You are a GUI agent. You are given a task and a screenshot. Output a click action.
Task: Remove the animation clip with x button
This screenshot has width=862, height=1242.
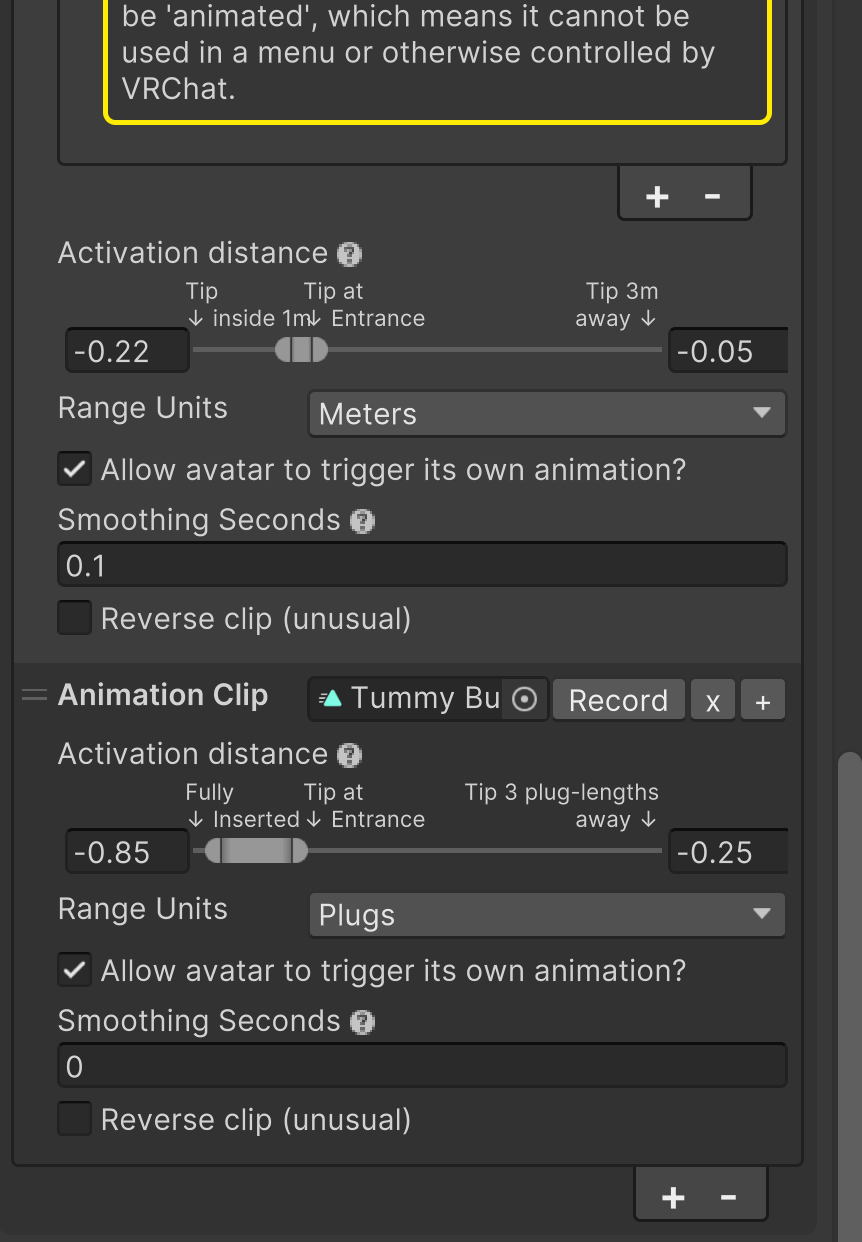pos(713,700)
